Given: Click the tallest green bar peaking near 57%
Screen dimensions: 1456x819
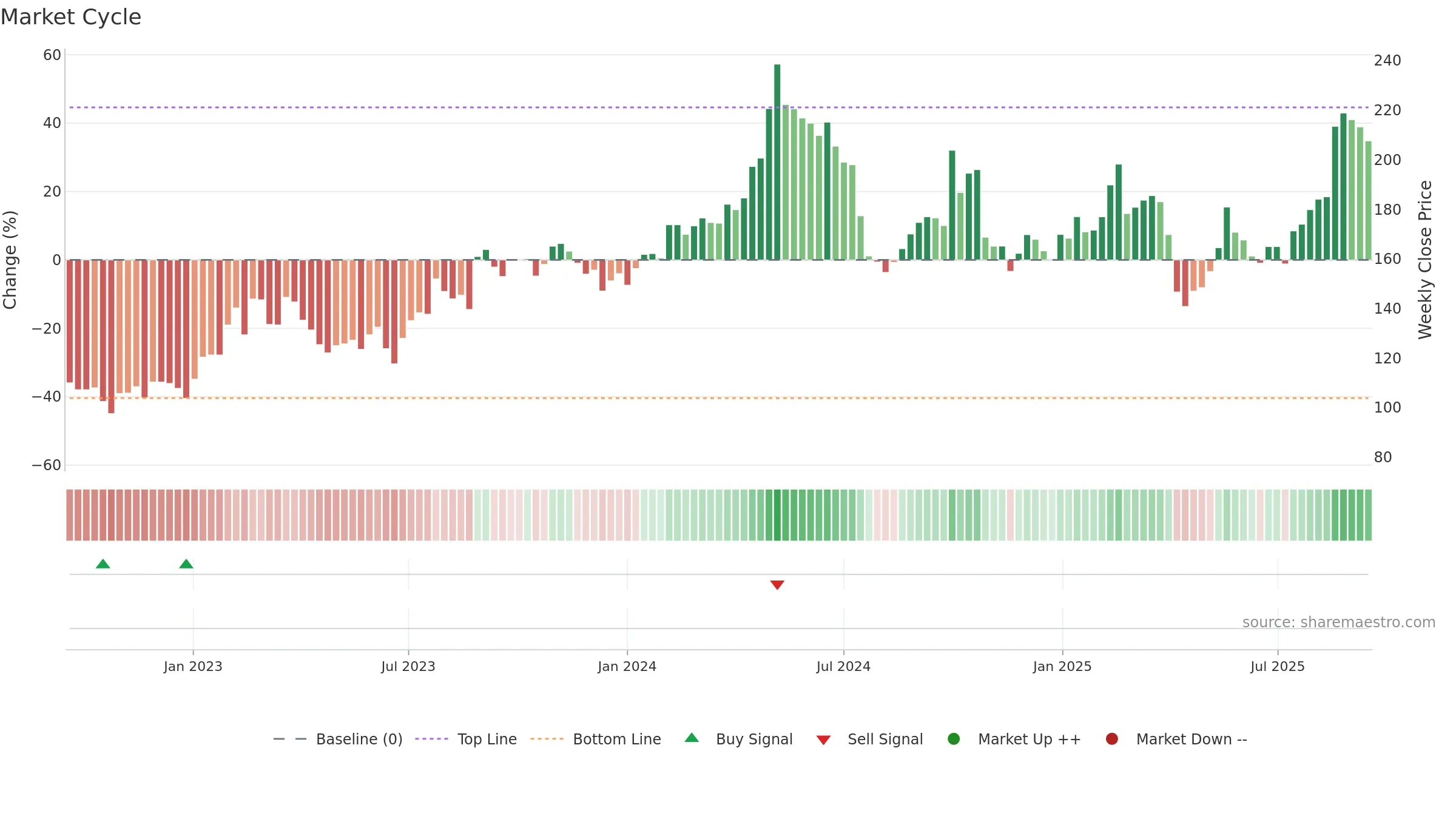Looking at the screenshot, I should pyautogui.click(x=777, y=162).
